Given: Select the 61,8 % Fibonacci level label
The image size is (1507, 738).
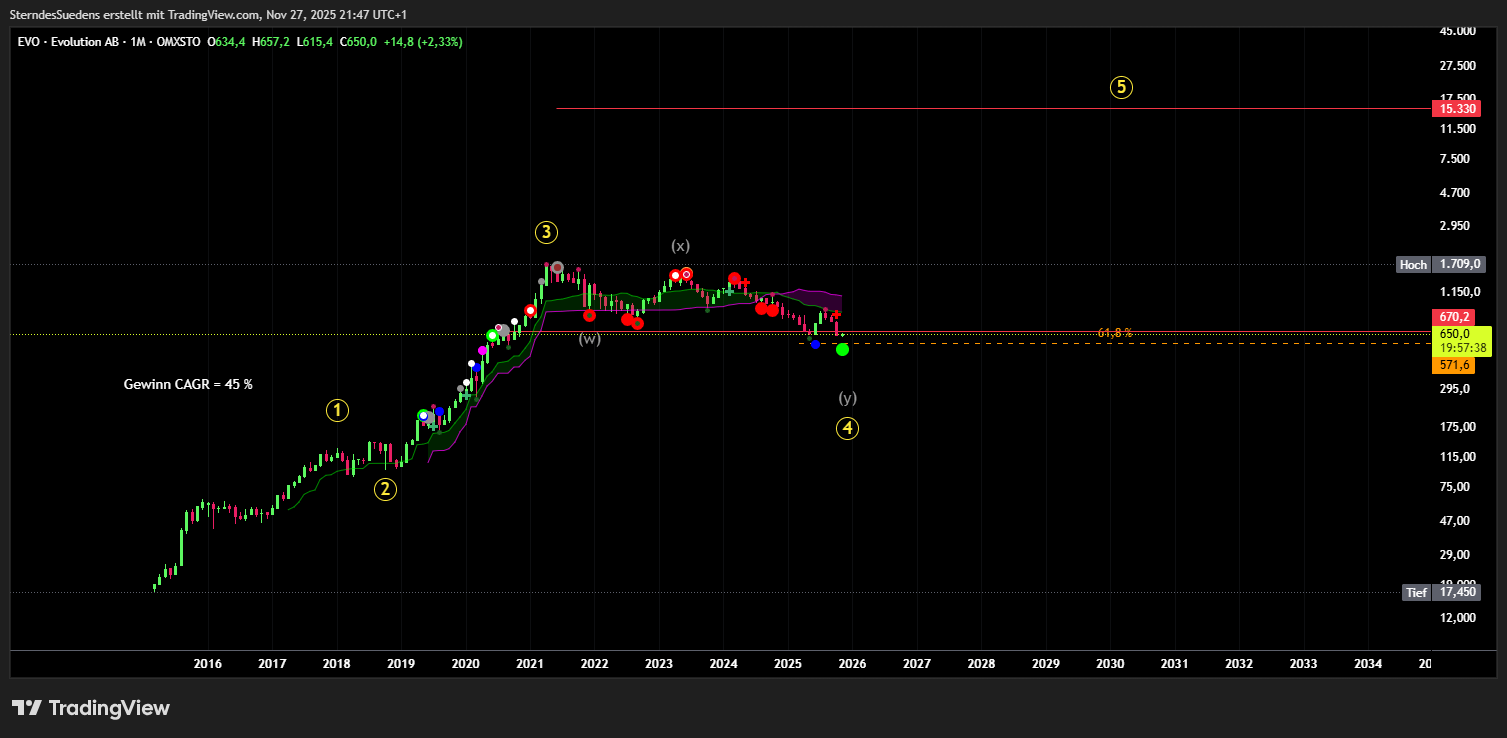Looking at the screenshot, I should [x=1114, y=333].
